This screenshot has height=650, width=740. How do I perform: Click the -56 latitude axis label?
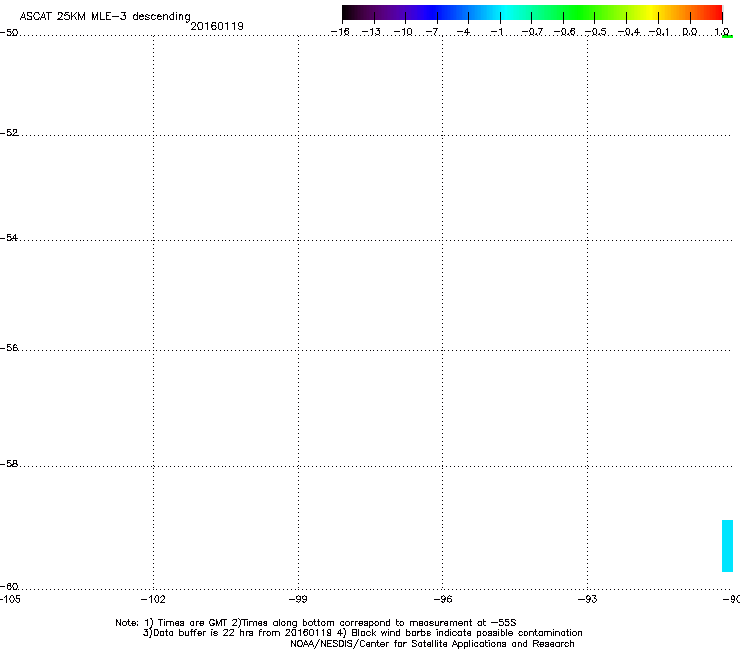pos(9,347)
